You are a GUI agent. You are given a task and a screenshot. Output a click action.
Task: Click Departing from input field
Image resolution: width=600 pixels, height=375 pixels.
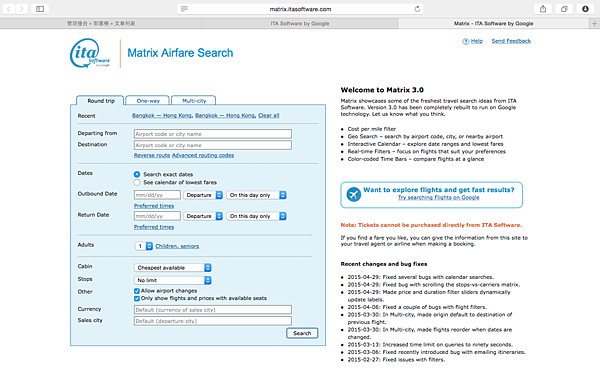pos(213,134)
